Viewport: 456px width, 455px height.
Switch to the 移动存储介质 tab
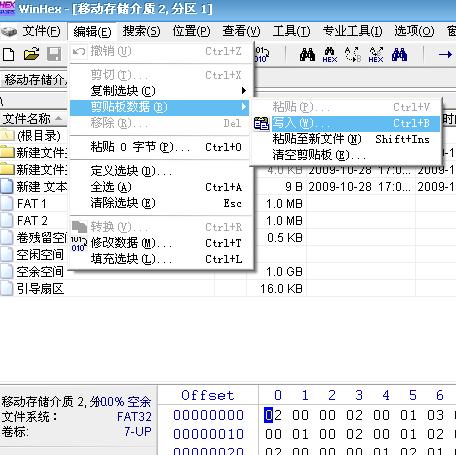(35, 80)
